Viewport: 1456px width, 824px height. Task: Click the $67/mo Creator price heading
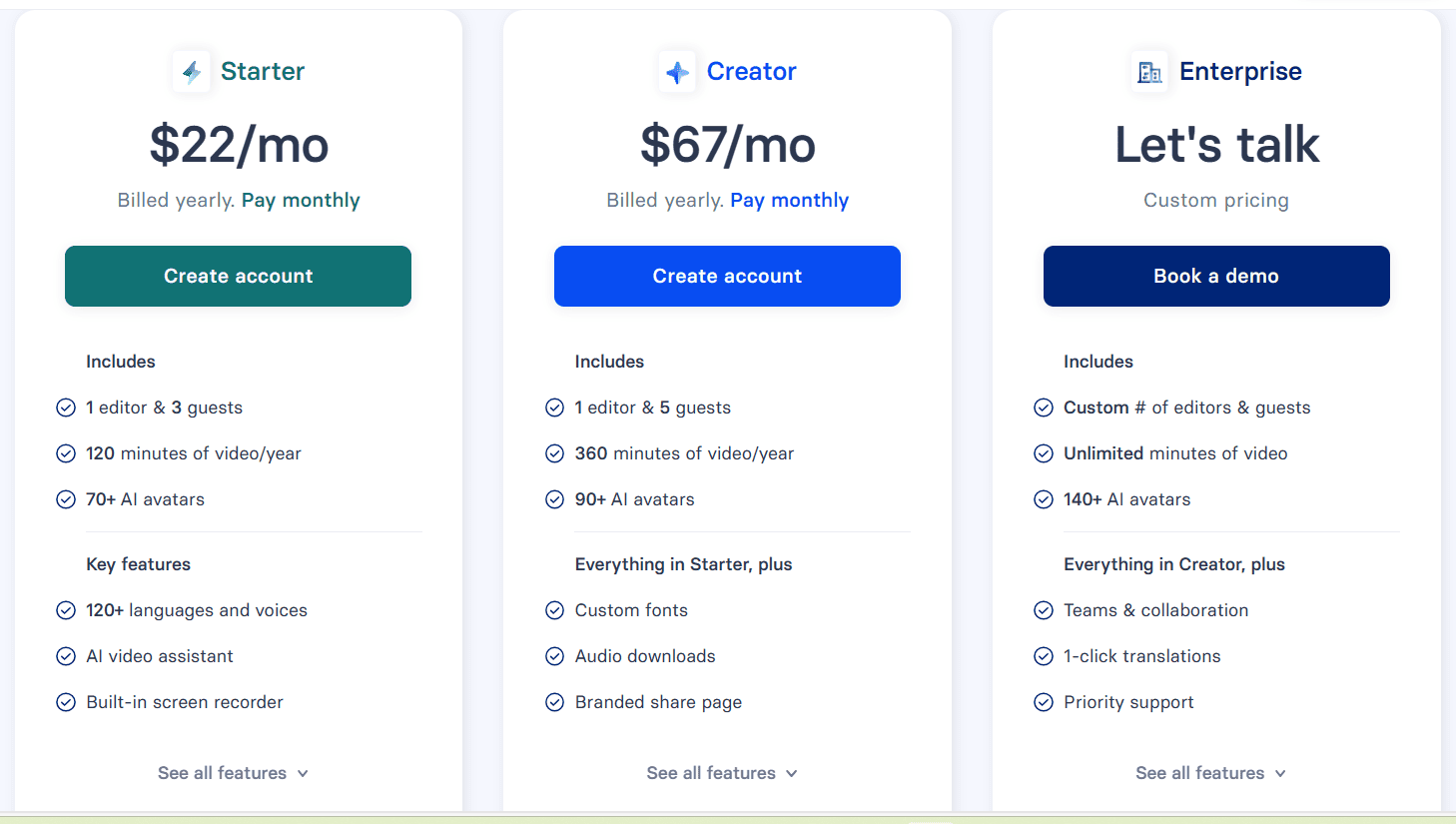tap(728, 145)
